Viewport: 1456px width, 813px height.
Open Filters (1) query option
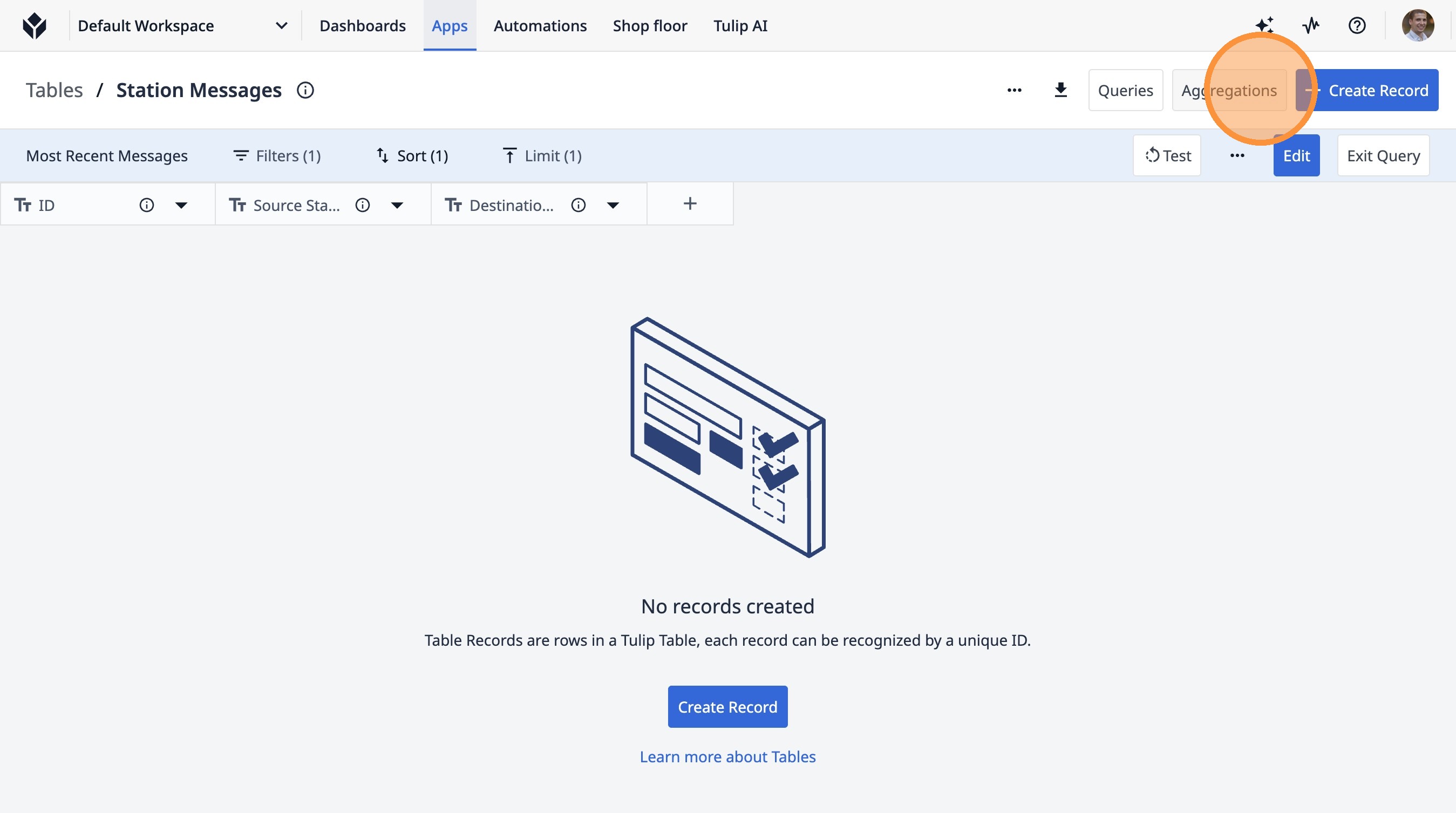point(277,156)
